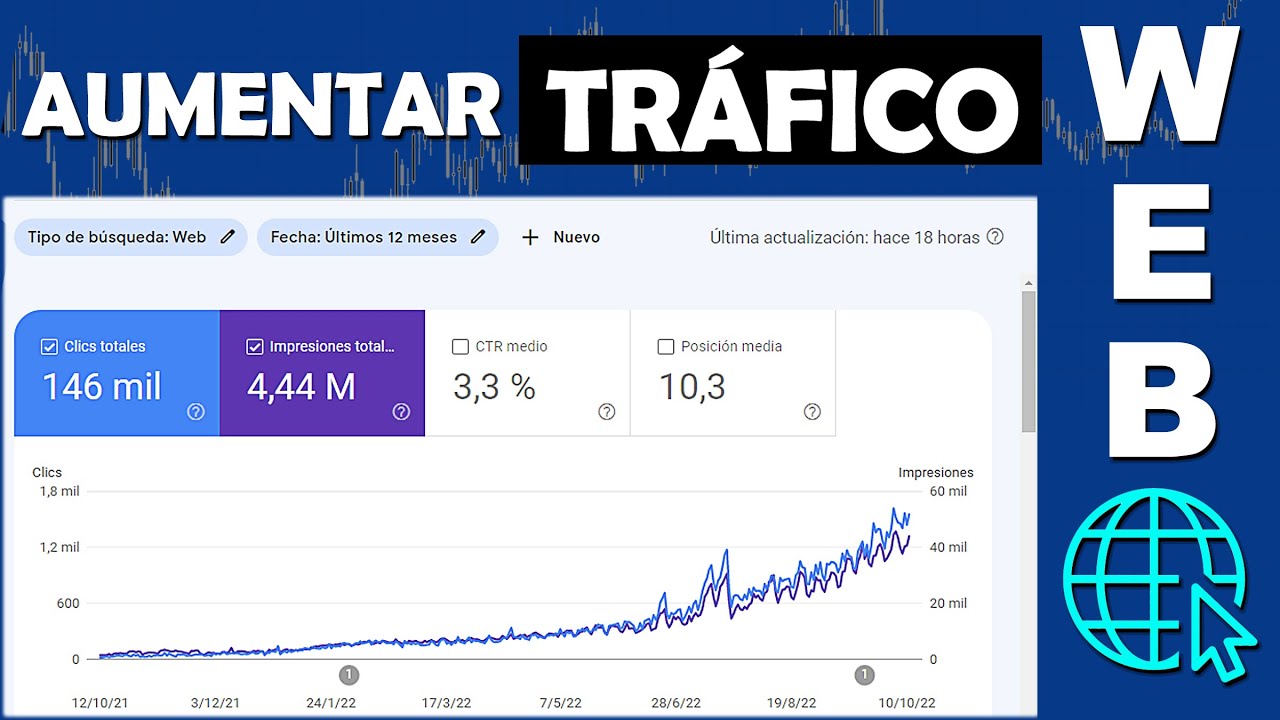Open the help icon beside 'Última actualización'

tap(995, 237)
